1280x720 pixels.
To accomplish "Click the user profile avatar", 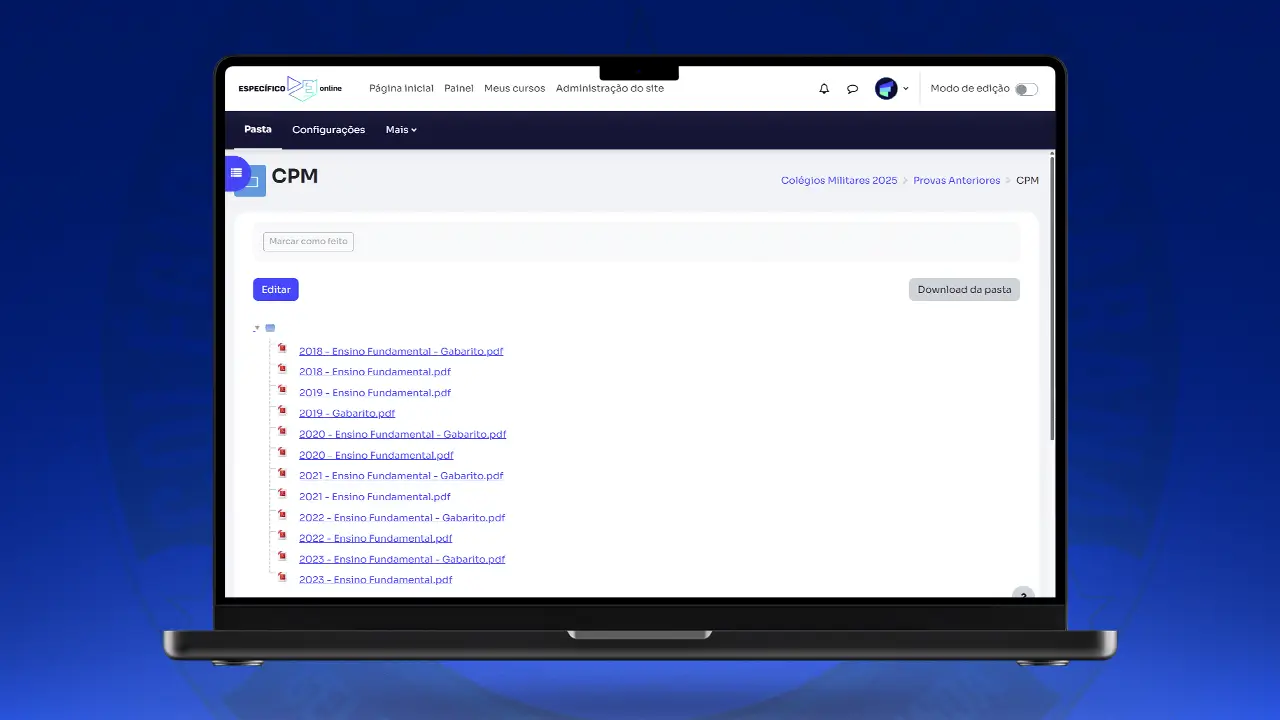I will pos(886,89).
